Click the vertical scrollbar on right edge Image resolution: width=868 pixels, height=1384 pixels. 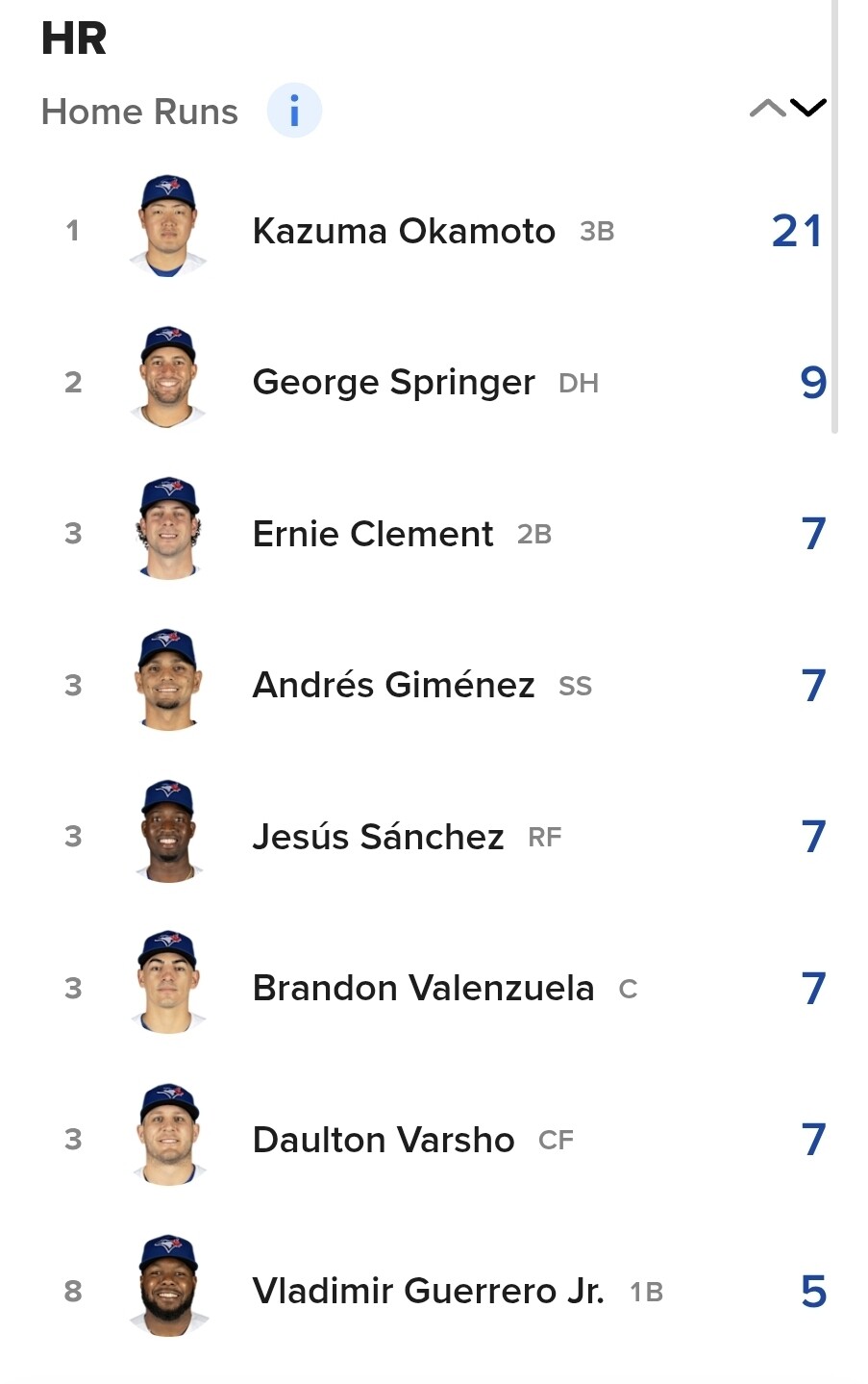[834, 216]
